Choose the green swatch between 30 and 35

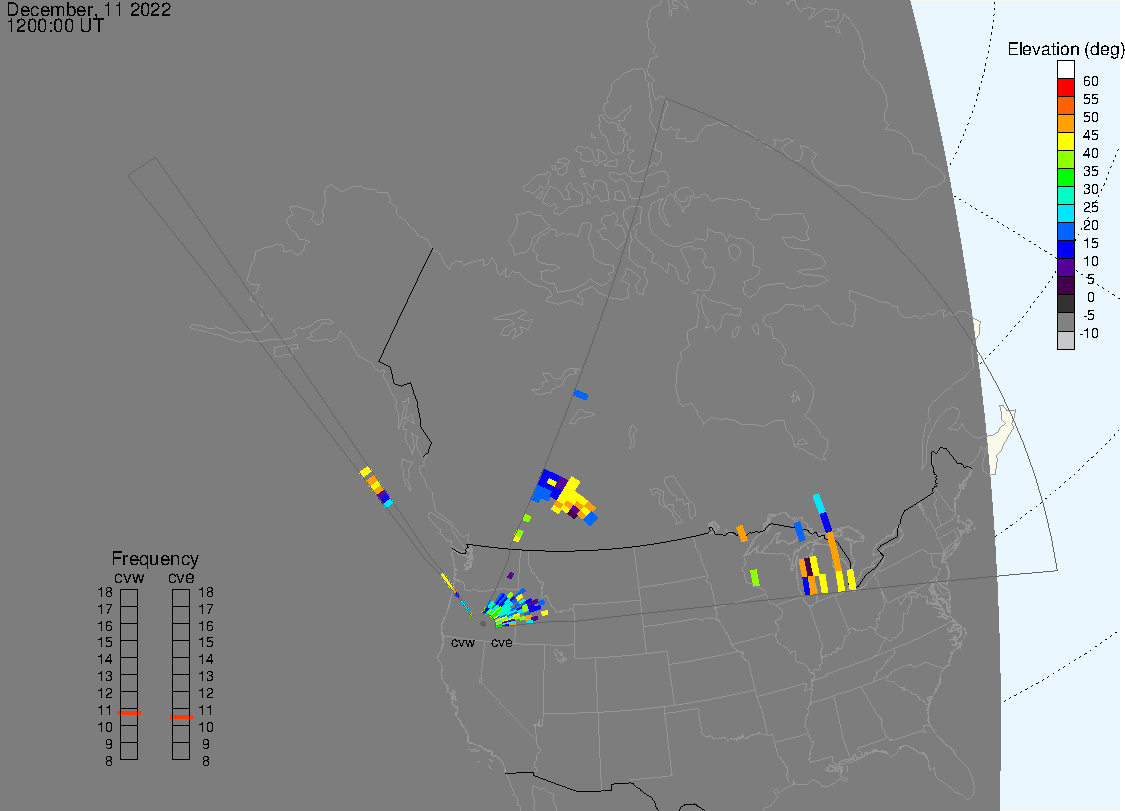coord(1065,178)
